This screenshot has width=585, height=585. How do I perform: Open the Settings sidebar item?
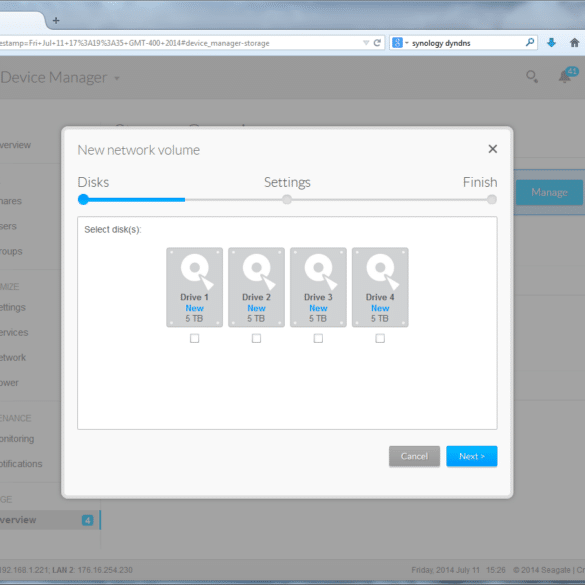(x=13, y=307)
